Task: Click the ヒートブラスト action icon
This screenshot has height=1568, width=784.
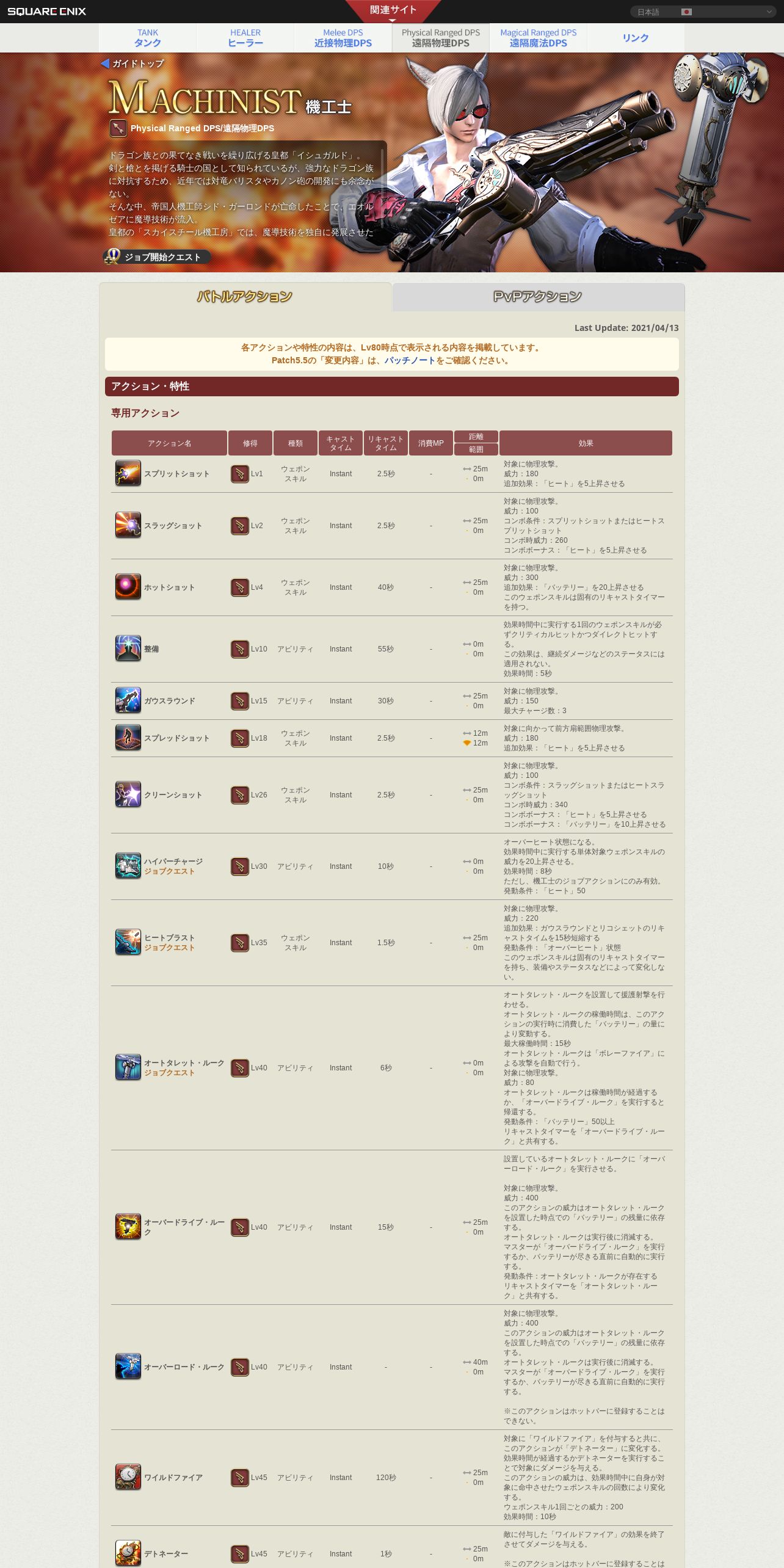Action: pos(128,942)
